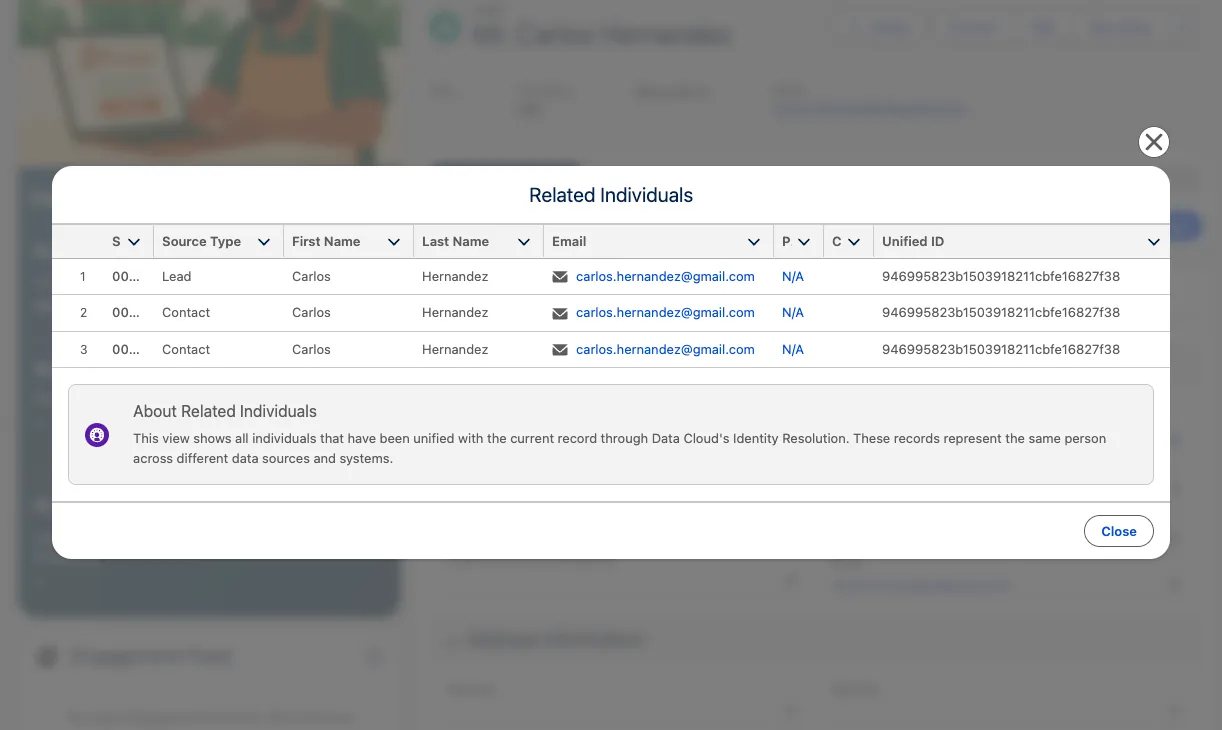The image size is (1222, 730).
Task: Open the Unified ID column dropdown
Action: (x=1153, y=242)
